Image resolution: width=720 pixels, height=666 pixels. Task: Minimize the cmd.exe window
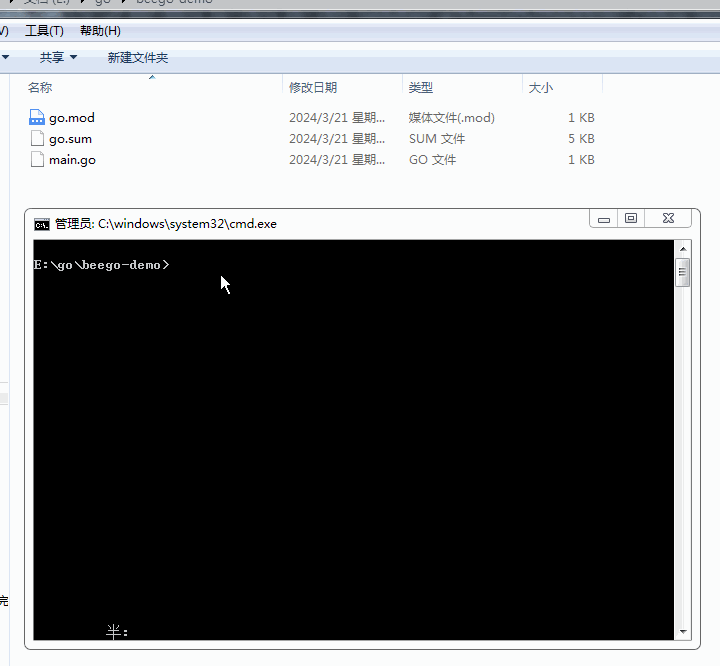[x=603, y=219]
